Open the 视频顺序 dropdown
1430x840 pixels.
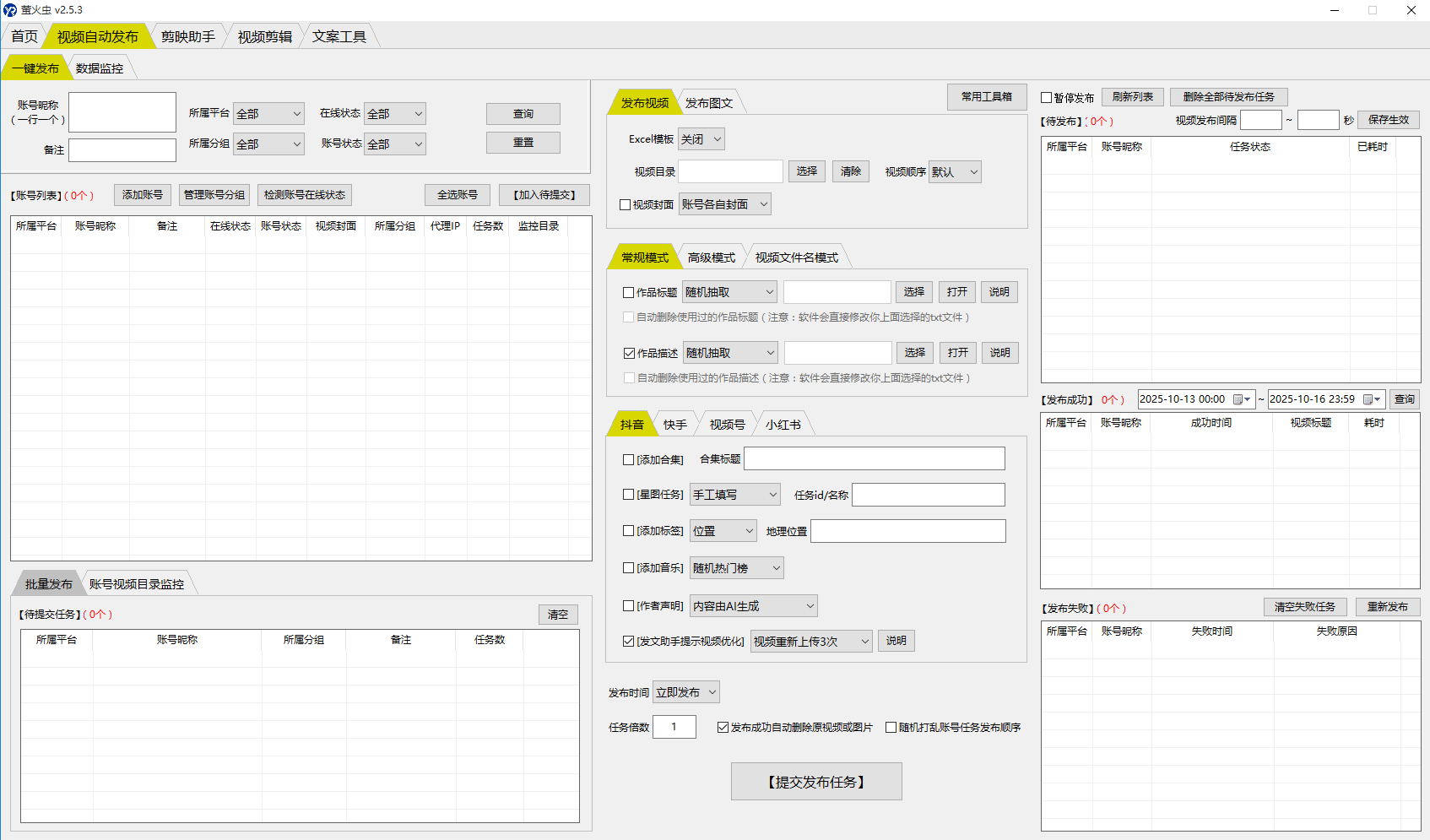point(955,172)
